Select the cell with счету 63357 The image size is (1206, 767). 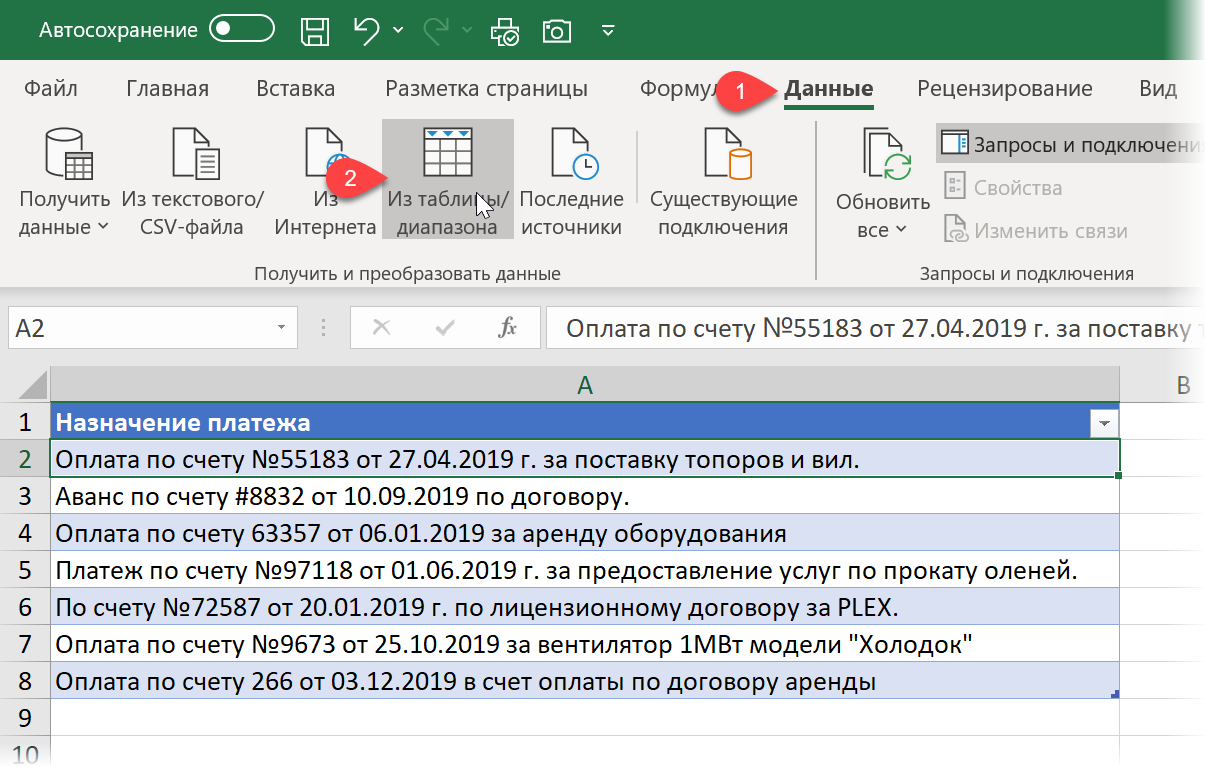(x=585, y=533)
